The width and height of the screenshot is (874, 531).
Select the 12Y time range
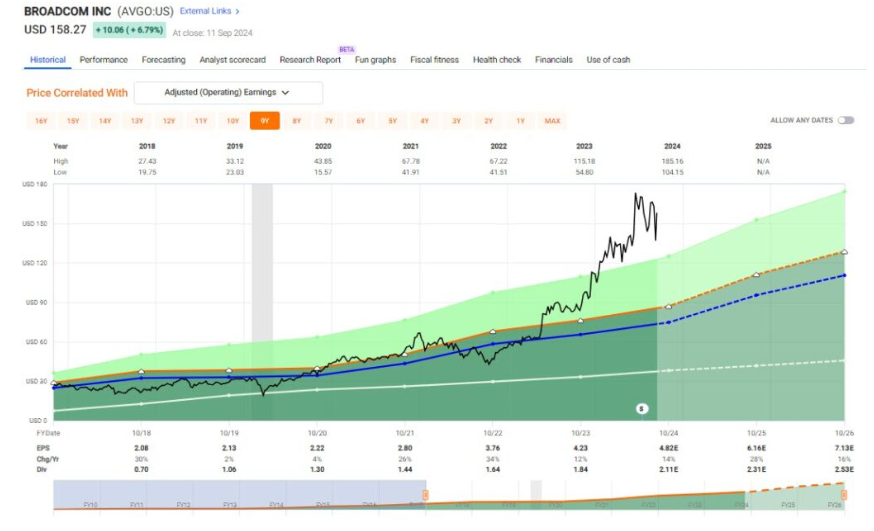(169, 121)
